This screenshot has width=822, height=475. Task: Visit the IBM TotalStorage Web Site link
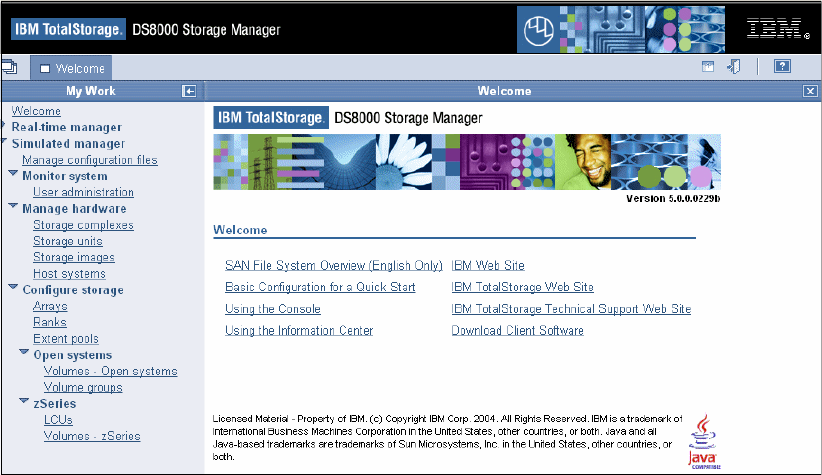[523, 287]
